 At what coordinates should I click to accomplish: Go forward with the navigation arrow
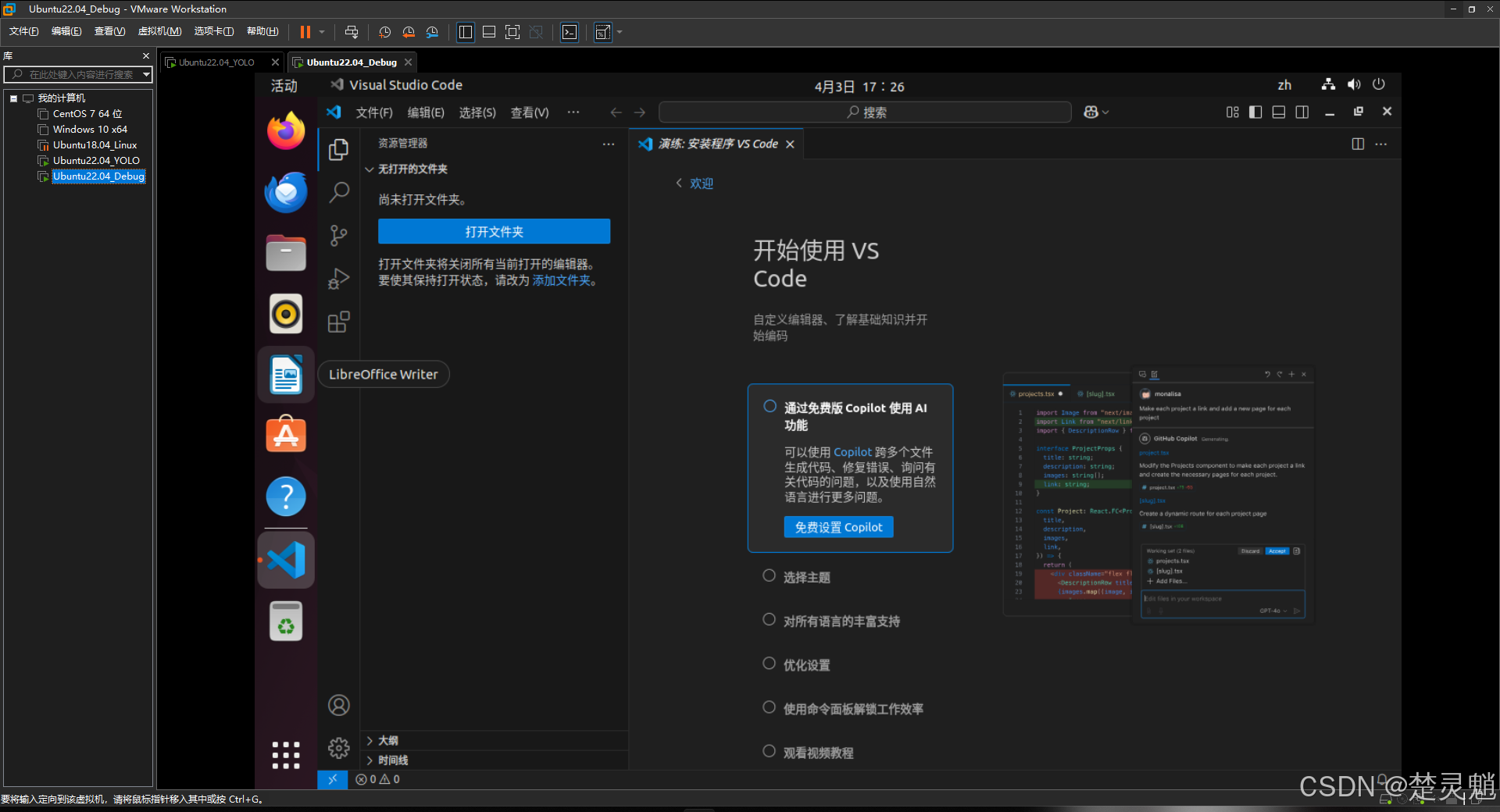tap(640, 112)
